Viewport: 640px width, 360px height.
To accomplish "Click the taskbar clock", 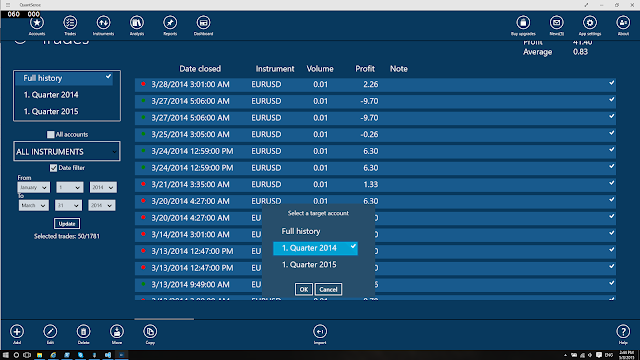I will [x=627, y=355].
